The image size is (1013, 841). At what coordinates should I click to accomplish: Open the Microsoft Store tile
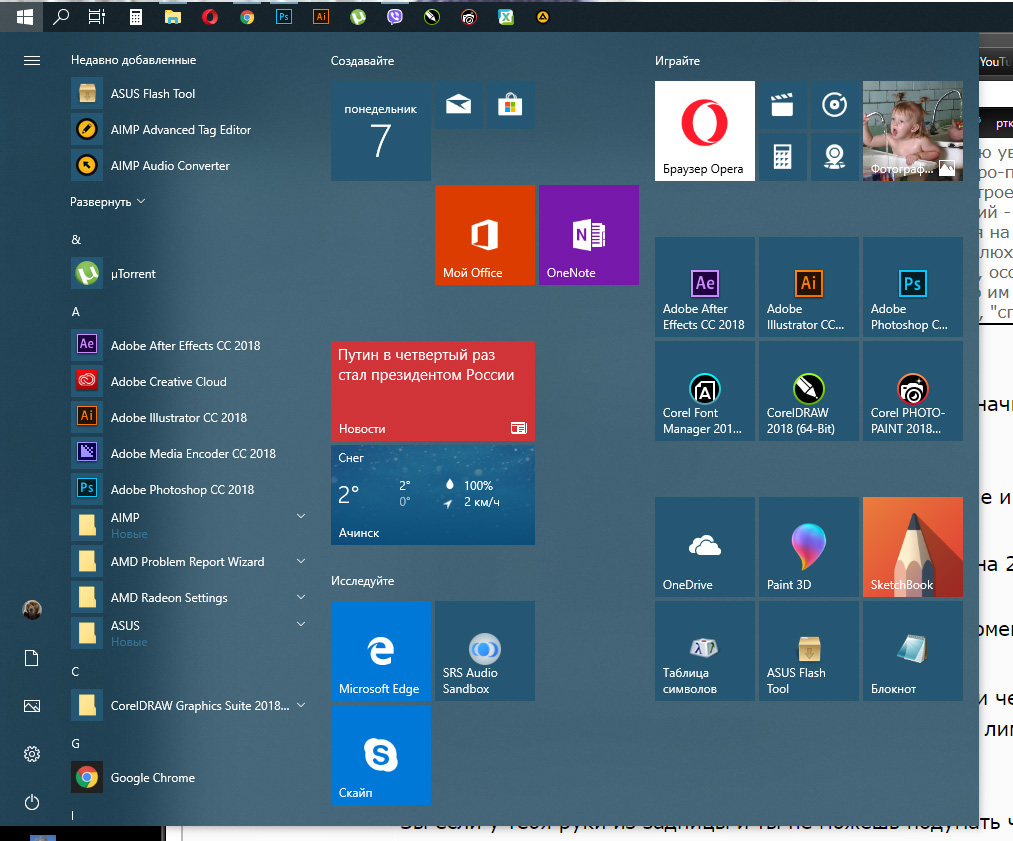coord(510,105)
